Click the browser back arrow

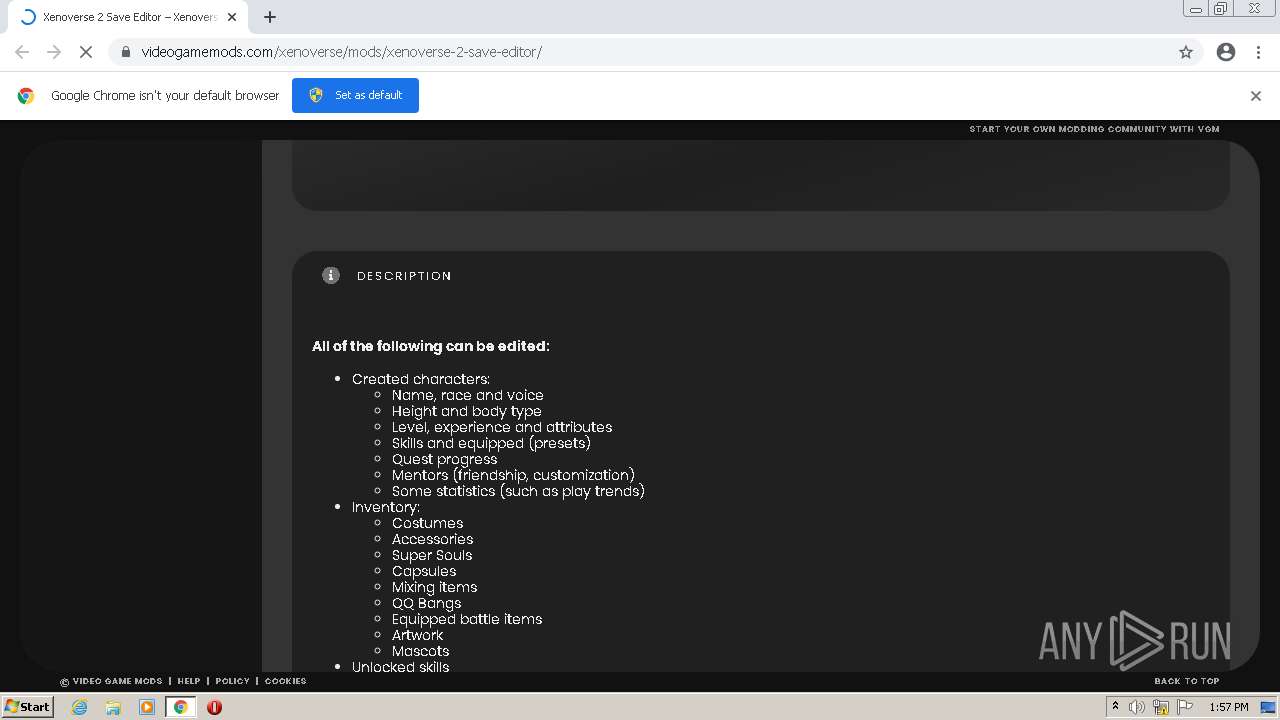click(22, 52)
